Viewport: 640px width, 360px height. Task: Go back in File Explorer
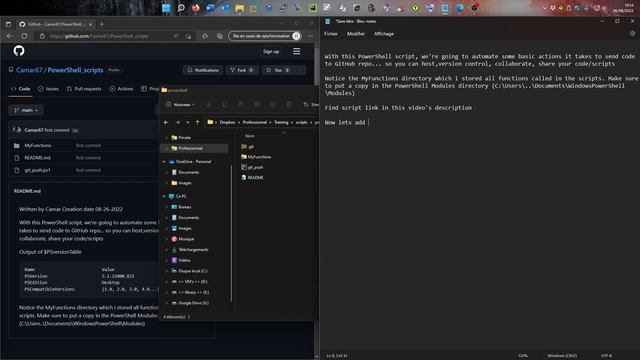(166, 122)
